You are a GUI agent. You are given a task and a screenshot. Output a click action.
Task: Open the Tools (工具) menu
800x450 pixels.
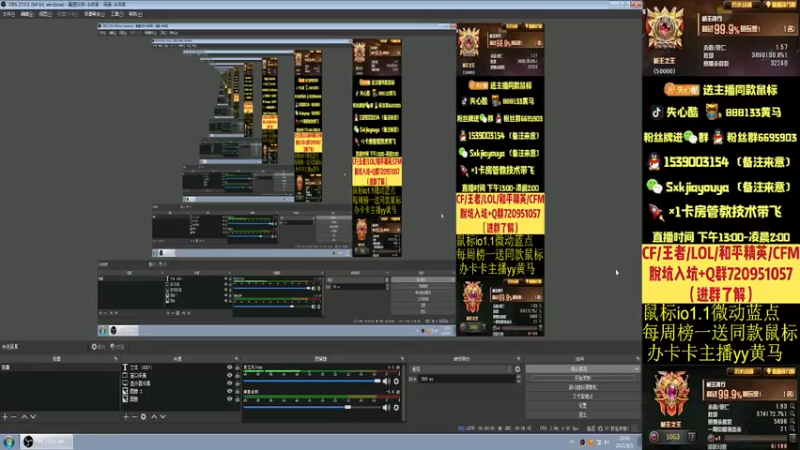pos(117,14)
